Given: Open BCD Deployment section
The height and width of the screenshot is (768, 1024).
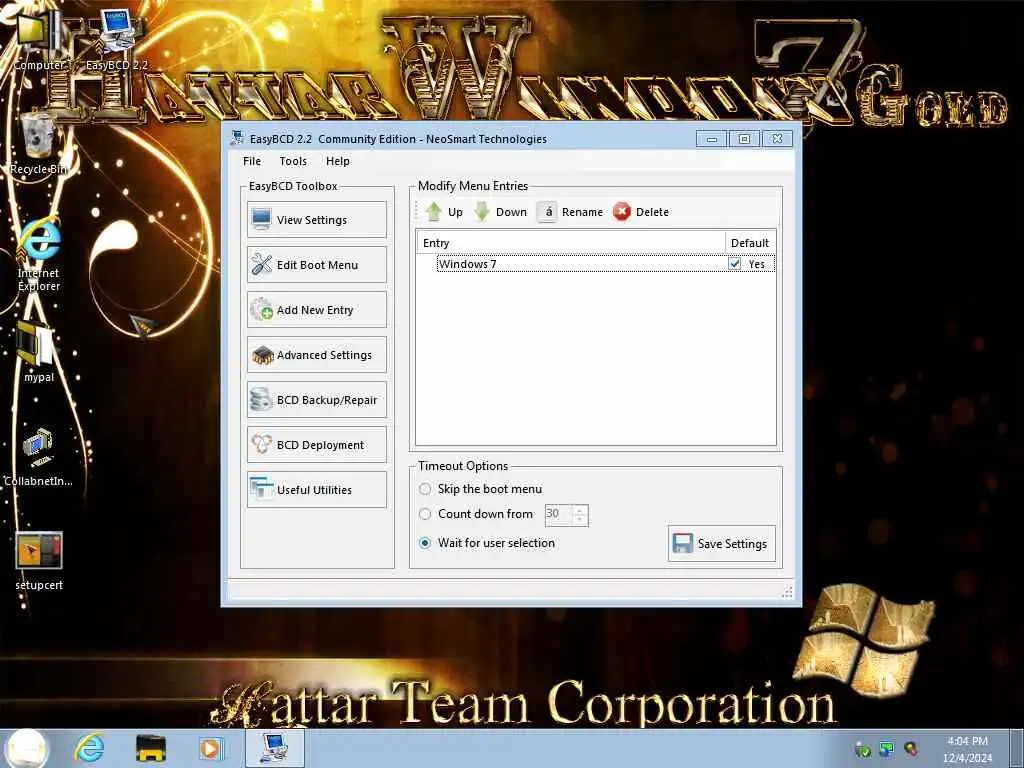Looking at the screenshot, I should [317, 445].
